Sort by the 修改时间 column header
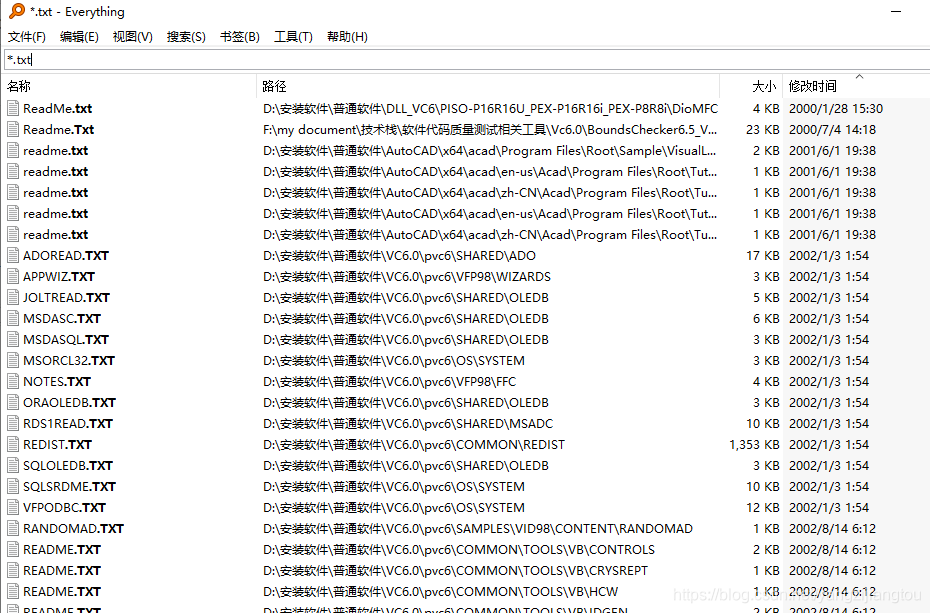Viewport: 930px width, 613px height. click(856, 86)
